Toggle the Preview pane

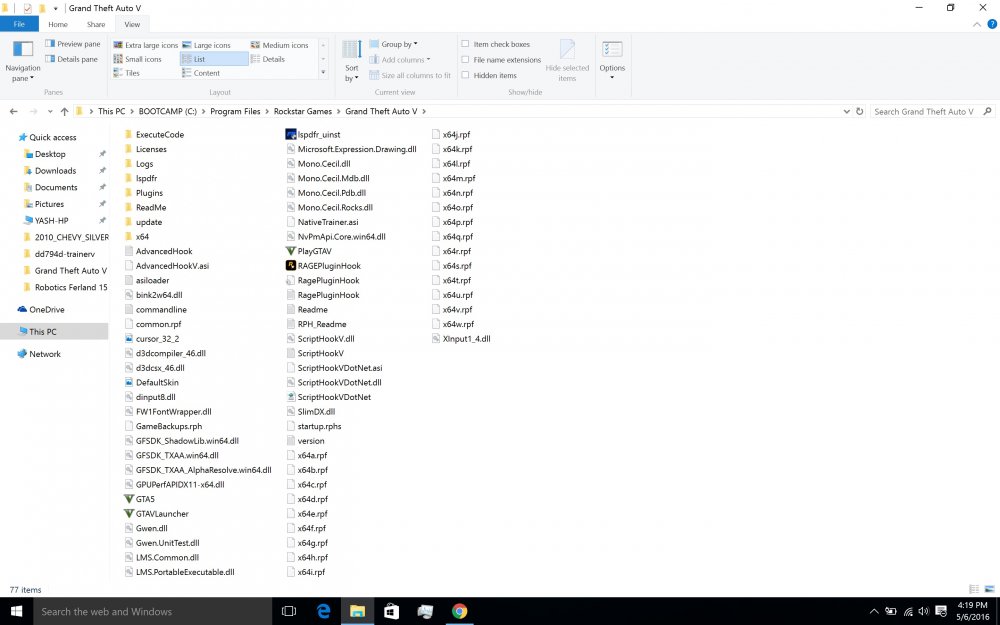point(73,44)
